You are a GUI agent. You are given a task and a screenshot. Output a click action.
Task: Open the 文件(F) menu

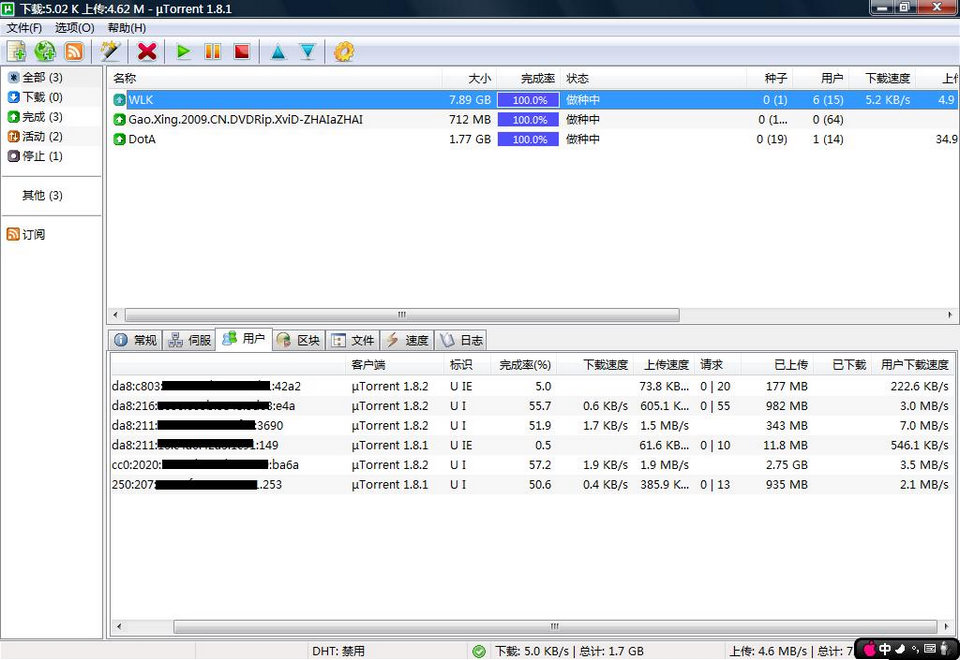[x=24, y=28]
